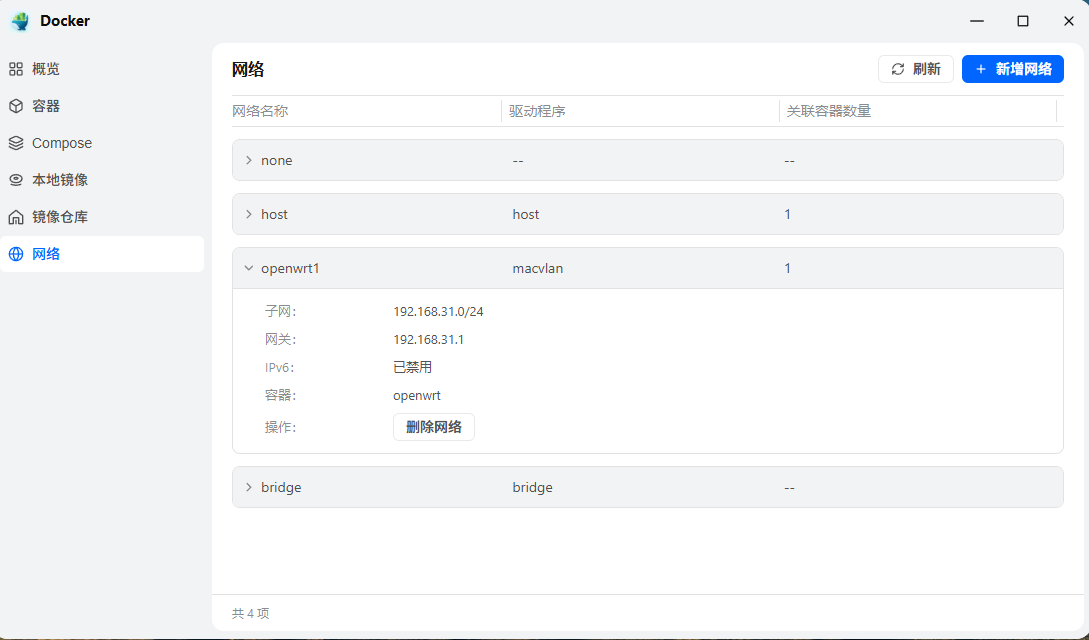Image resolution: width=1089 pixels, height=640 pixels.
Task: Click the none network name
Action: point(276,160)
